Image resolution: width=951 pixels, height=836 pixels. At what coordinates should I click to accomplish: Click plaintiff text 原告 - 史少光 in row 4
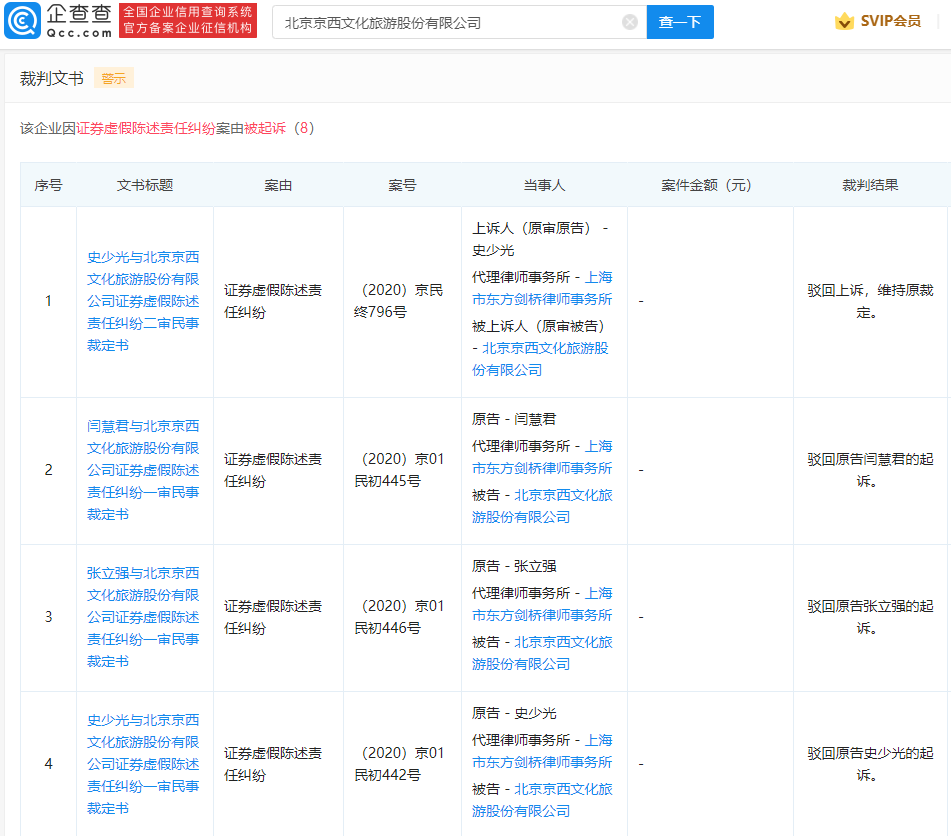click(x=514, y=713)
